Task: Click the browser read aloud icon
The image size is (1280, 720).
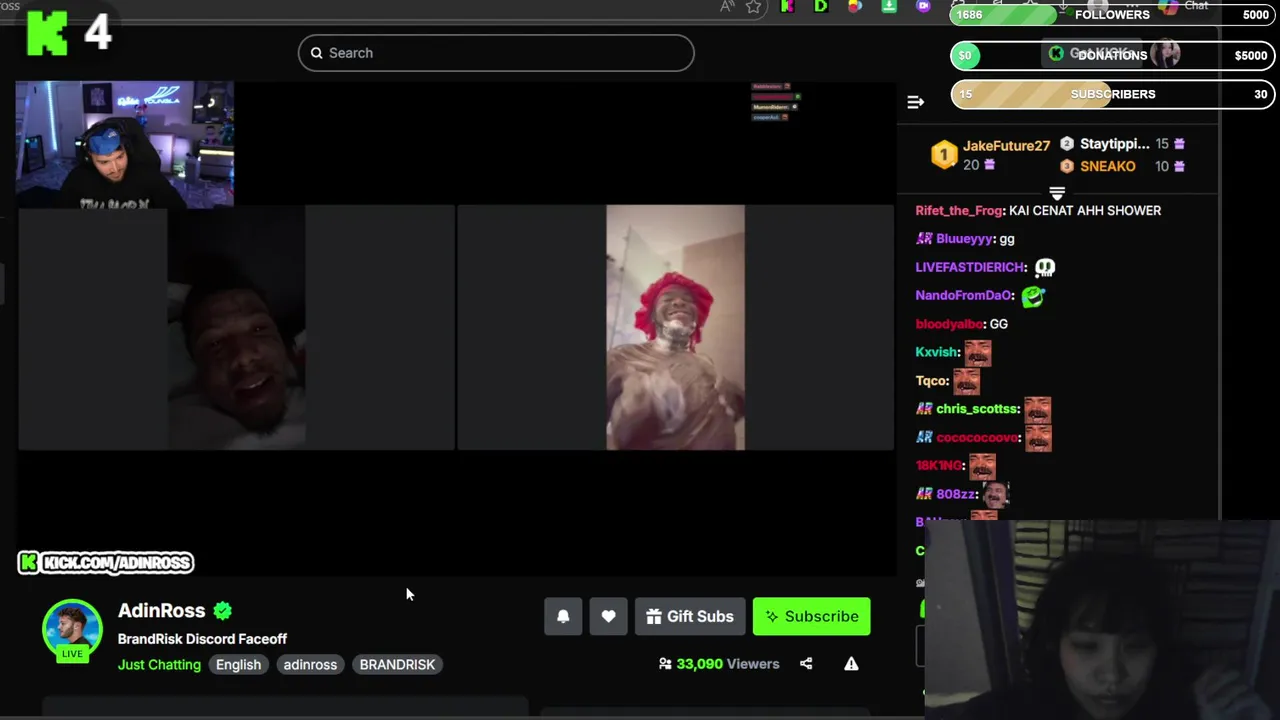Action: tap(727, 7)
